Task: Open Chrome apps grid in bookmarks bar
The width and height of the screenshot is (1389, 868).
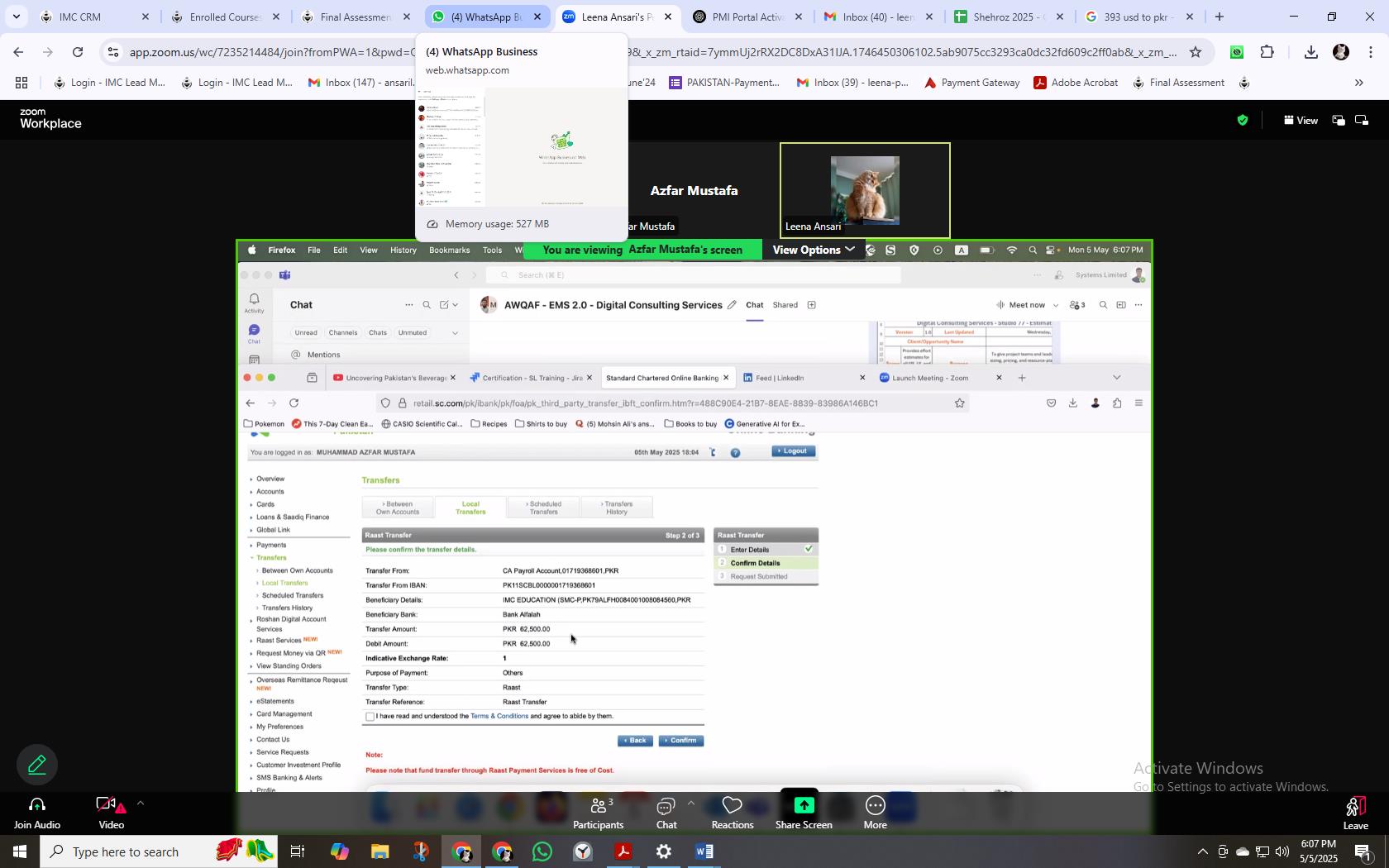Action: pos(21,83)
